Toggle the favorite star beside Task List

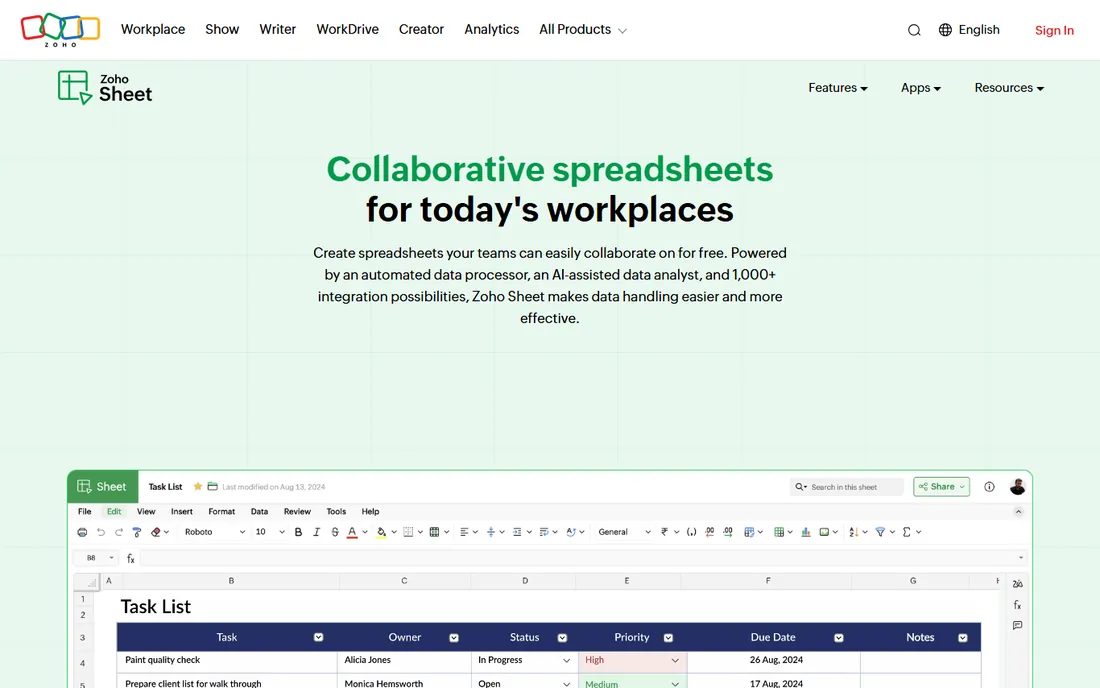coord(198,487)
